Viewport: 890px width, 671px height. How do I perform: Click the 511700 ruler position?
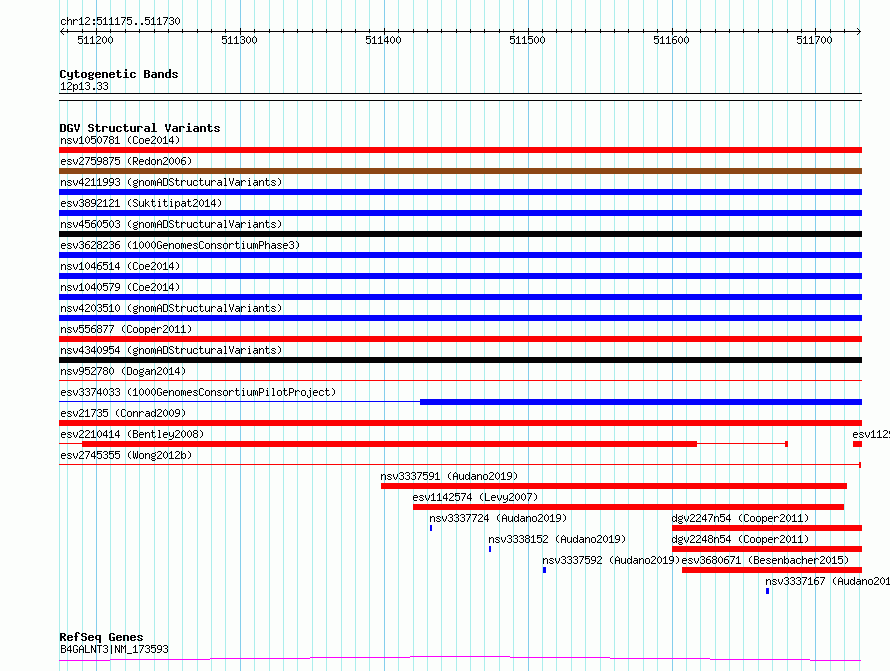(x=814, y=40)
